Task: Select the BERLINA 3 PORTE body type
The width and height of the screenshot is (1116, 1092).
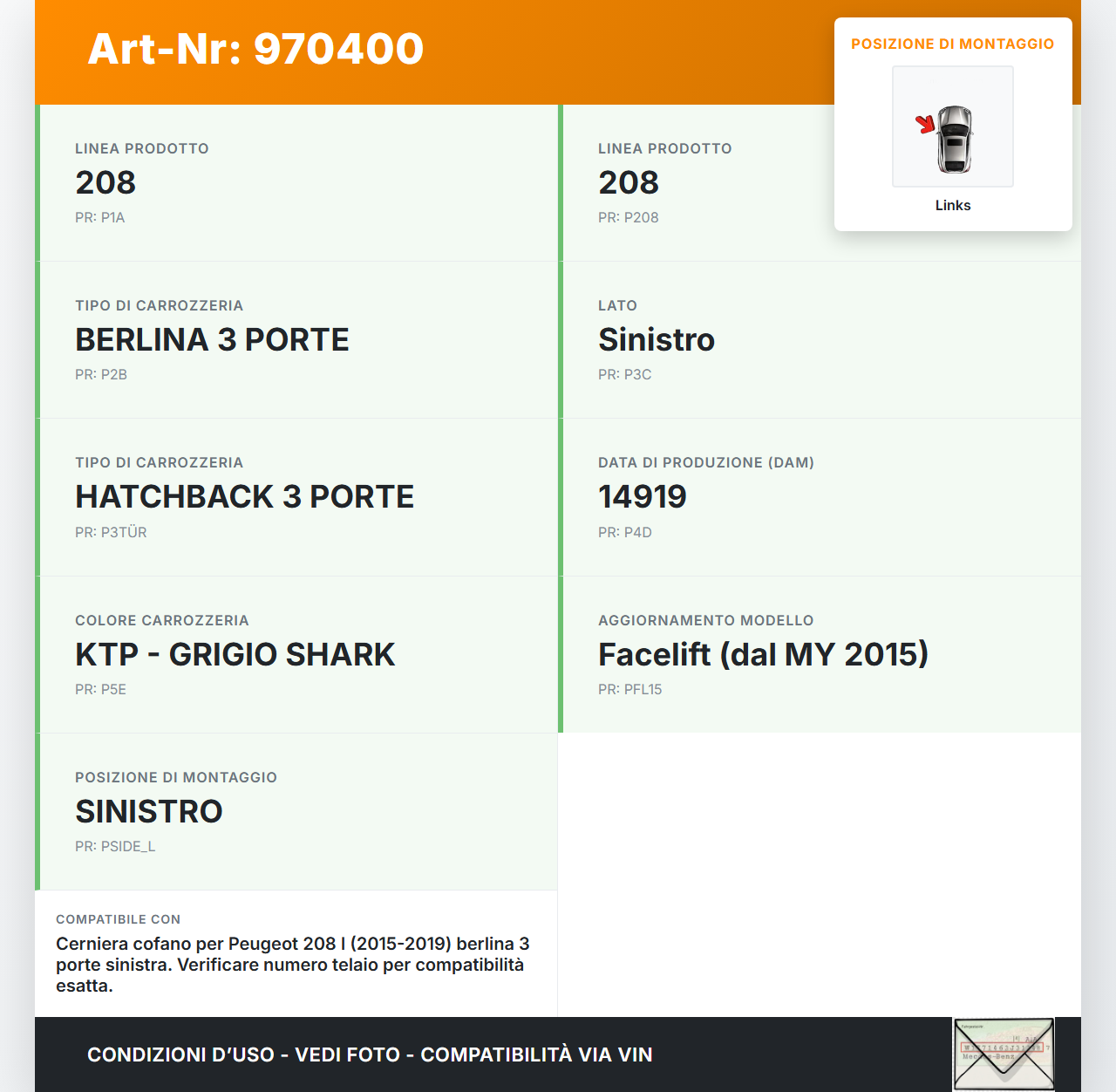Action: [212, 339]
